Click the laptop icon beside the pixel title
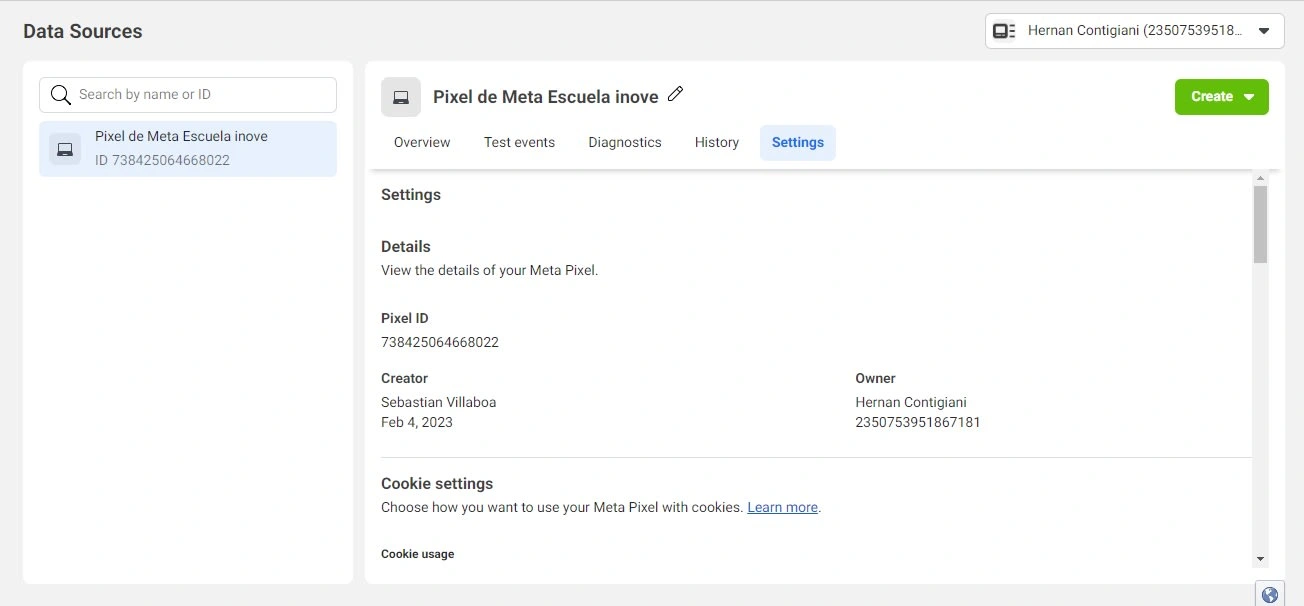Viewport: 1304px width, 606px height. pos(401,97)
